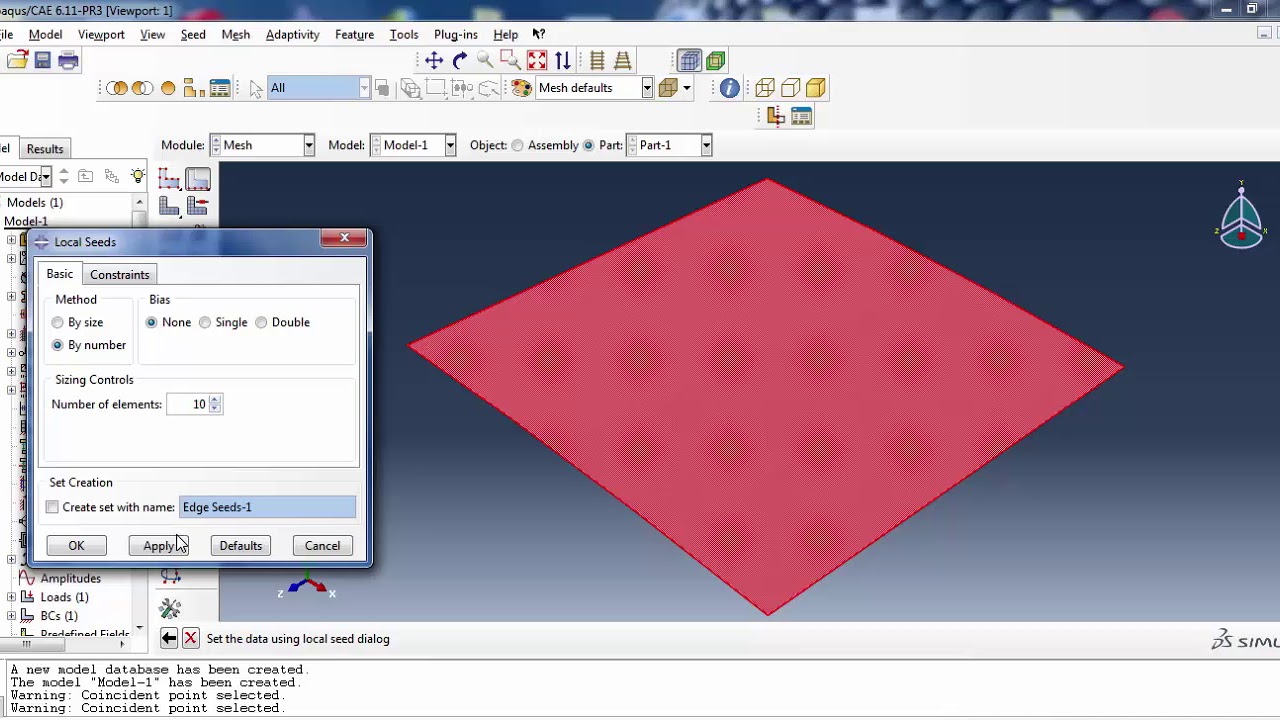1280x720 pixels.
Task: Select the By size method radio button
Action: pyautogui.click(x=57, y=322)
